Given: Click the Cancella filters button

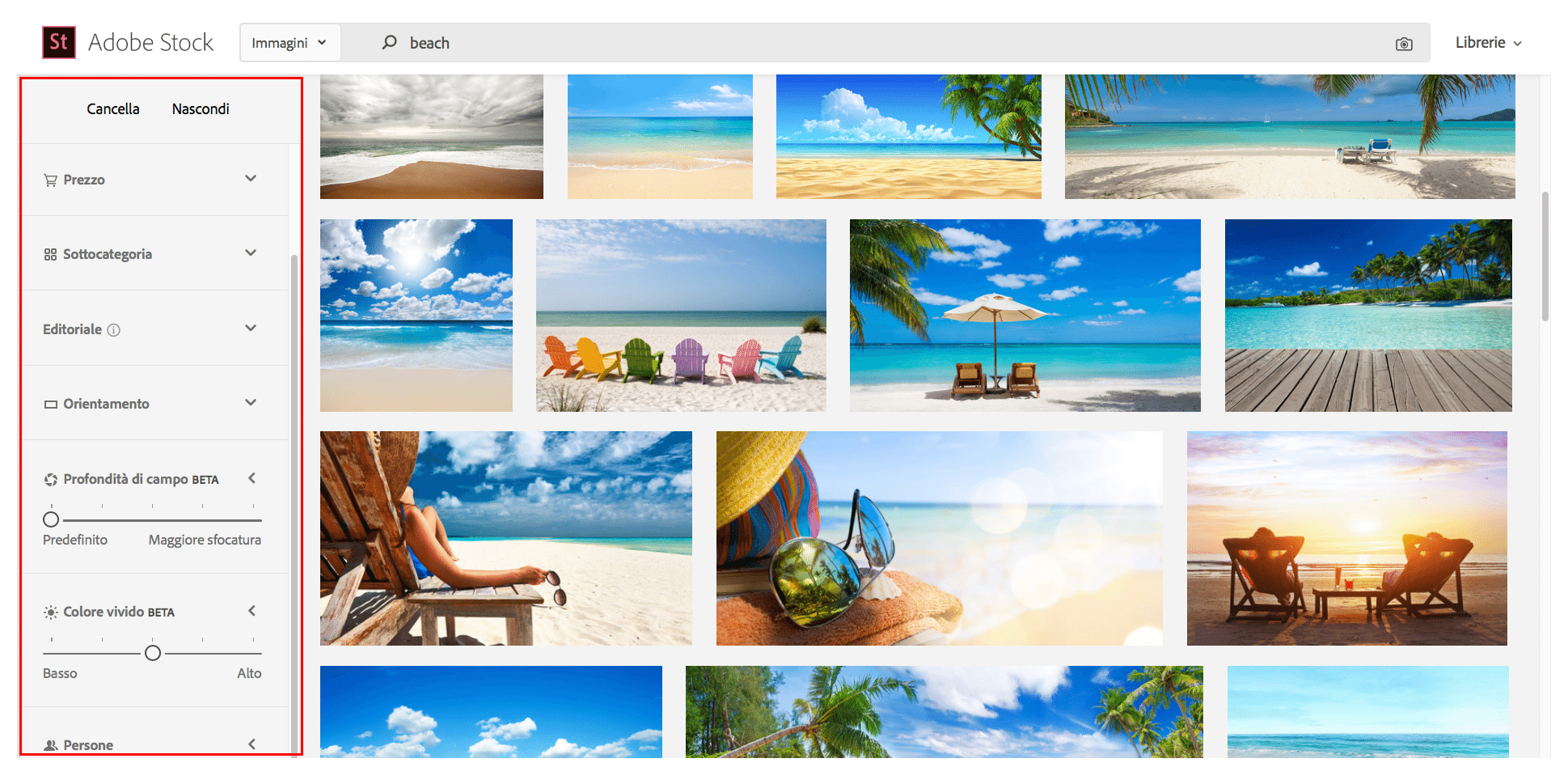Looking at the screenshot, I should pos(113,109).
